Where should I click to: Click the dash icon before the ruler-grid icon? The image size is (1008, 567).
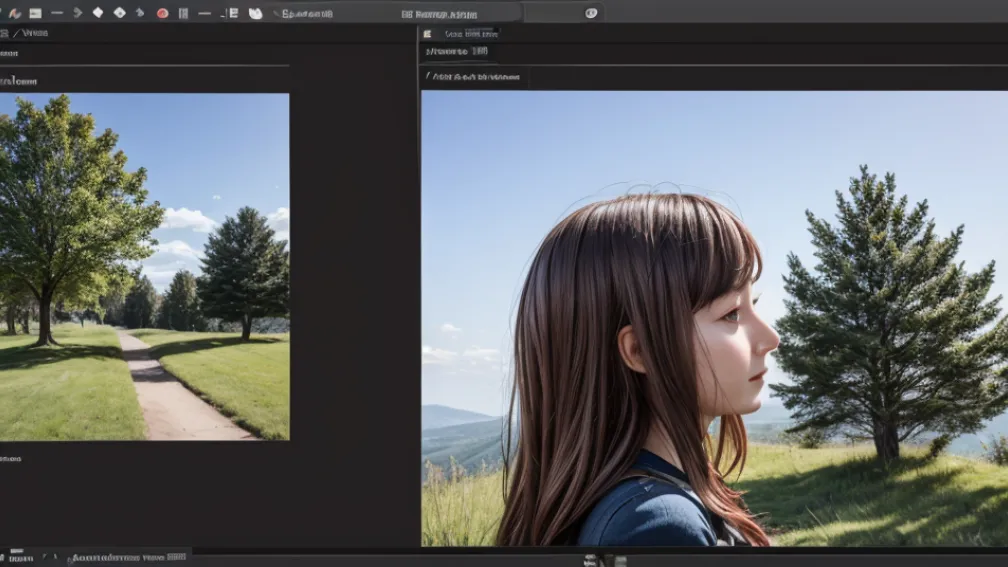(x=204, y=13)
